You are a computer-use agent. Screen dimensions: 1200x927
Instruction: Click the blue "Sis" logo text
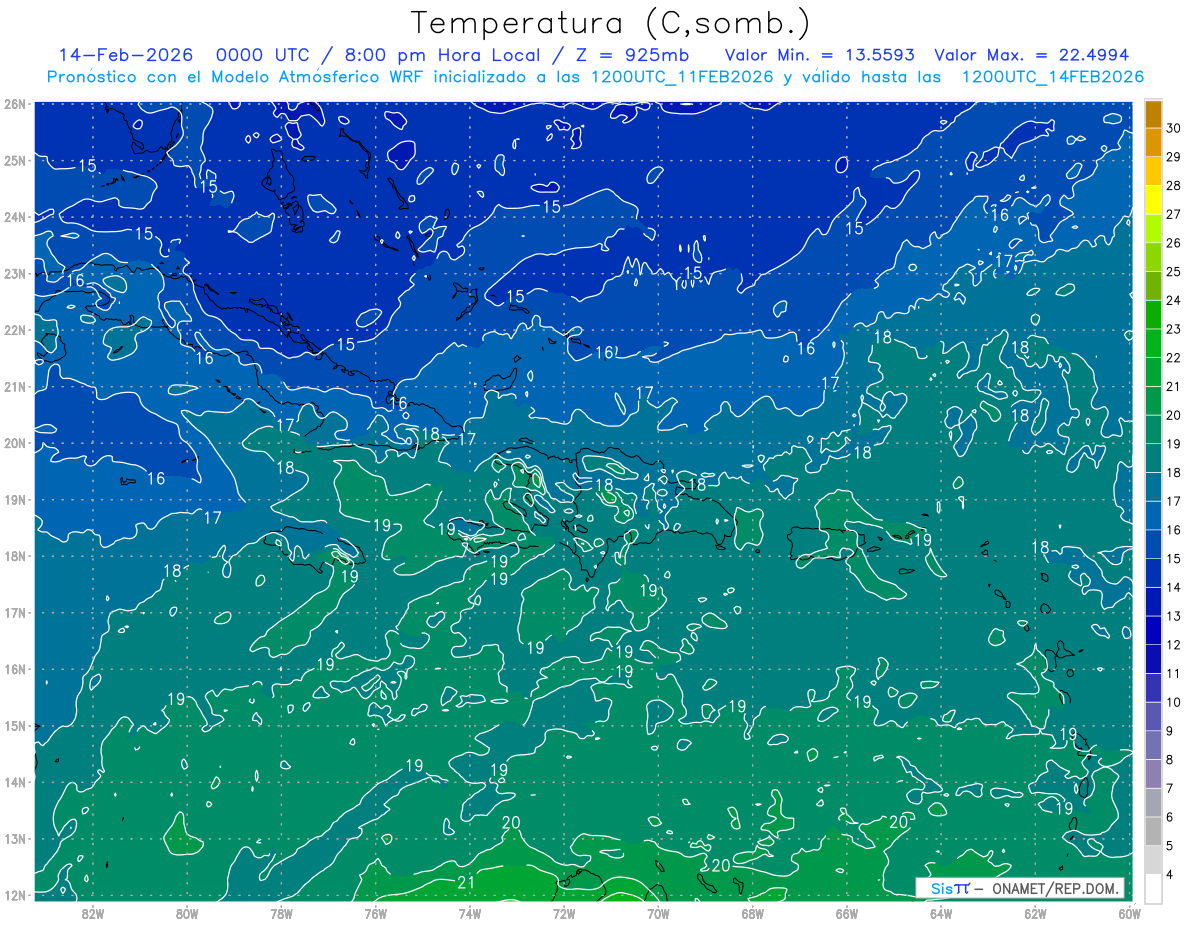(941, 889)
